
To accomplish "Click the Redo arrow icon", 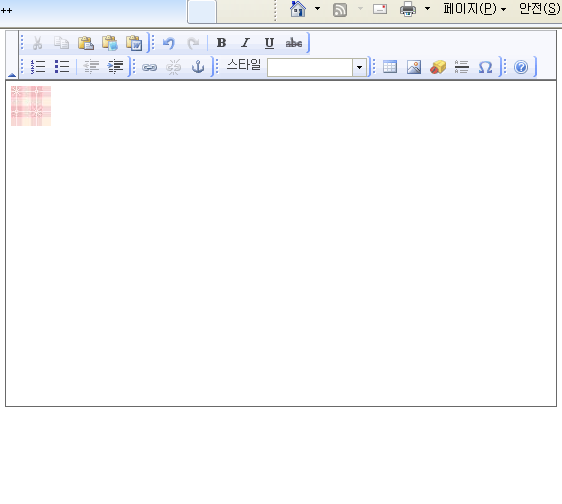I will [x=193, y=43].
